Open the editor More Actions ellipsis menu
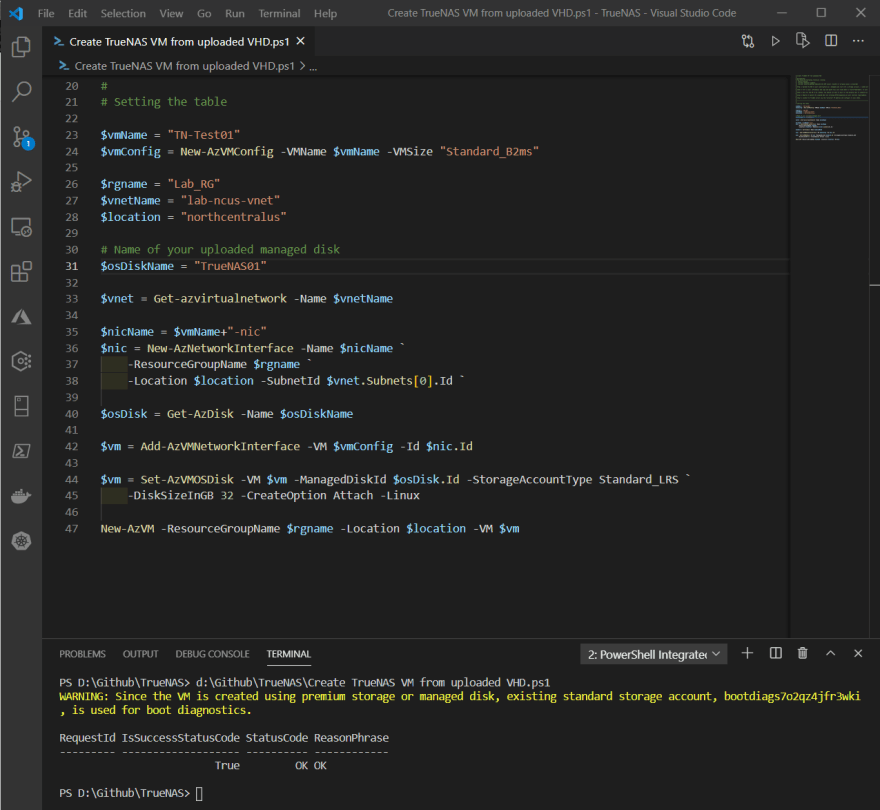Viewport: 880px width, 810px height. 858,41
